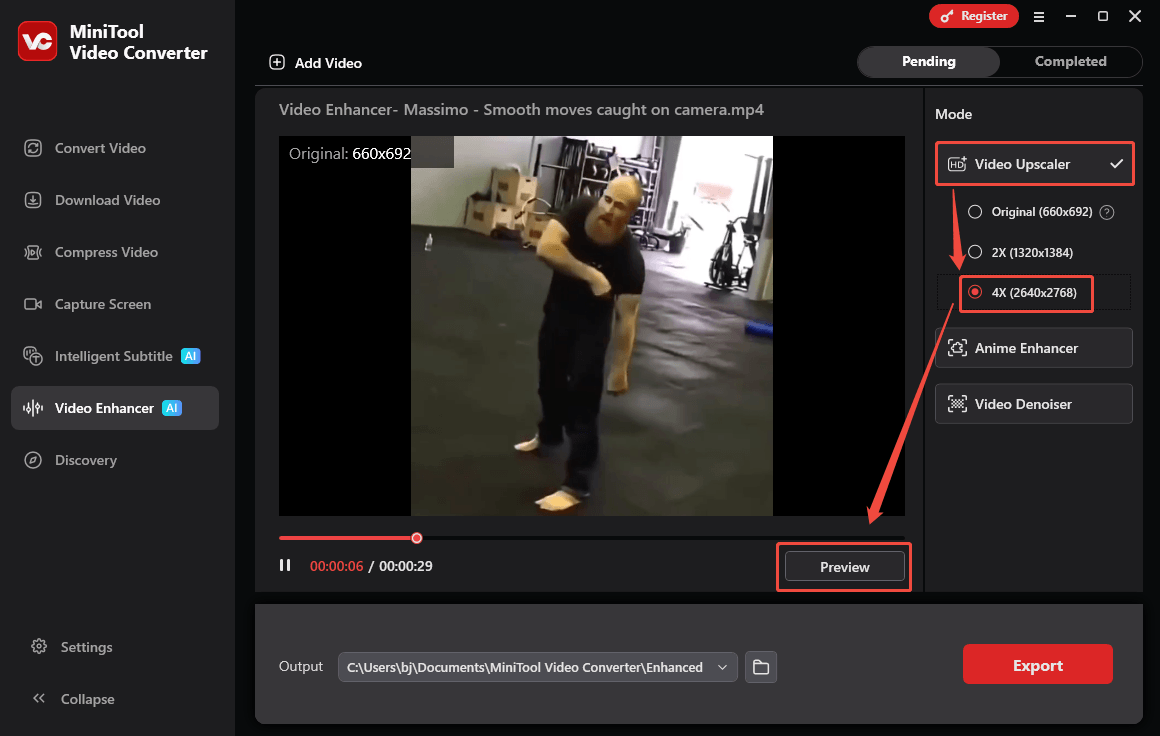Click the Original: 660x692 overlay label
1160x736 pixels.
pyautogui.click(x=350, y=153)
